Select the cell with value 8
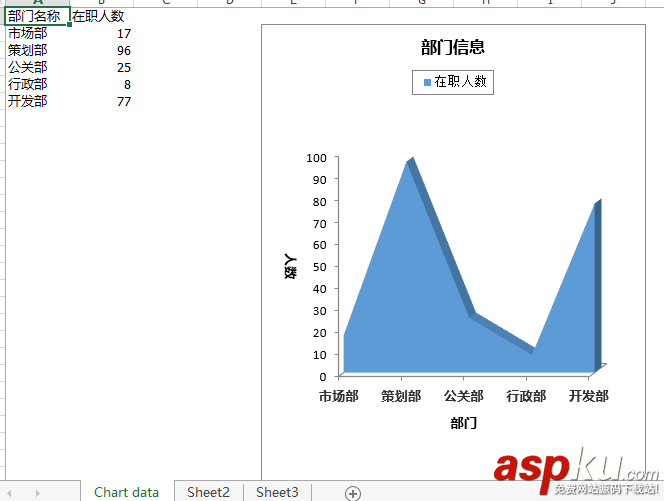 102,84
